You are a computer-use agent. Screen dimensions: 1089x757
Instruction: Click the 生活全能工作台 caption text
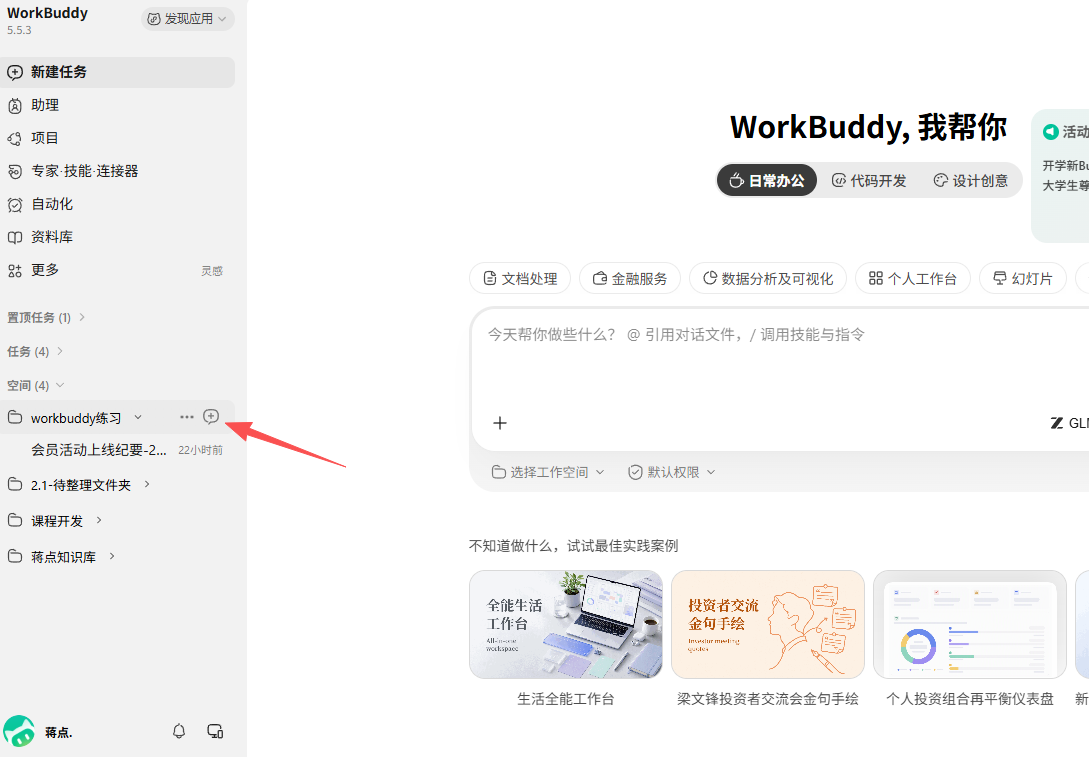566,699
